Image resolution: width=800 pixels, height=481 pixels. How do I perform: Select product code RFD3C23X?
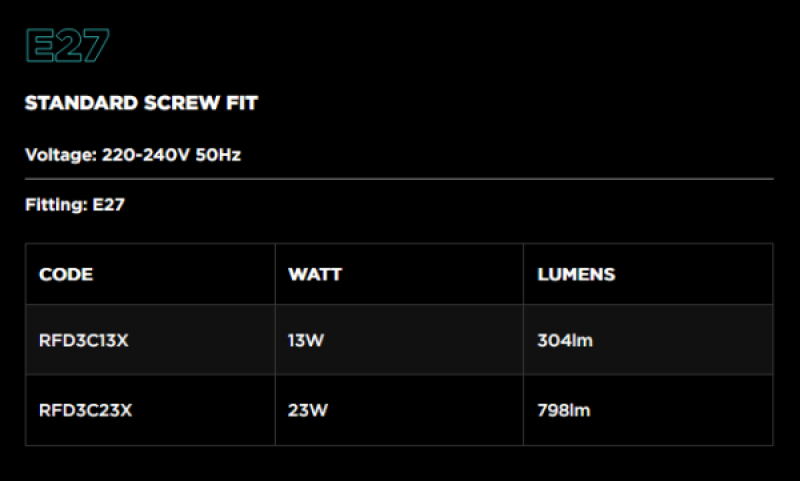(85, 410)
